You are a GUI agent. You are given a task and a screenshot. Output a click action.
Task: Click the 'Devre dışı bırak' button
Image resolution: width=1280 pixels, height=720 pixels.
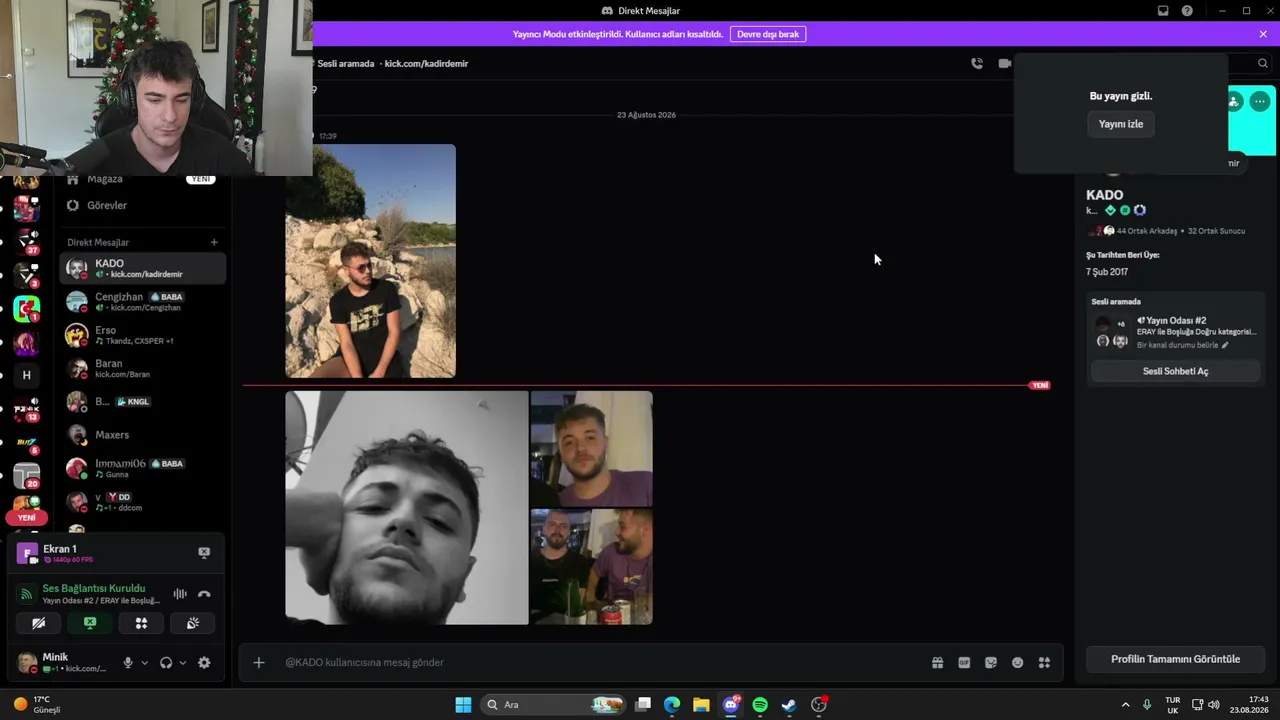pyautogui.click(x=768, y=34)
